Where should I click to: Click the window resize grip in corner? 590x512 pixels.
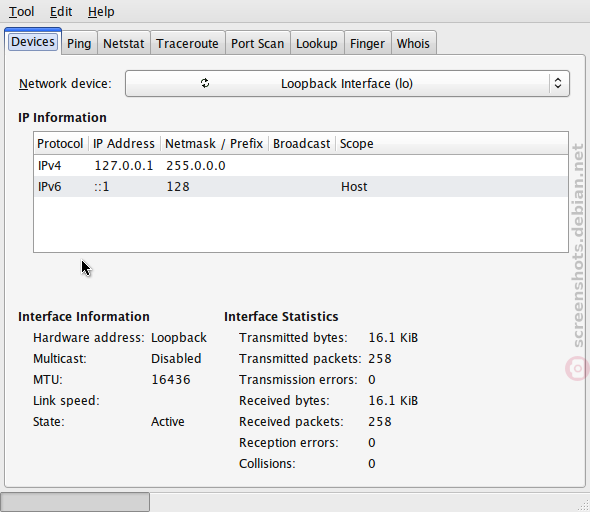(583, 505)
